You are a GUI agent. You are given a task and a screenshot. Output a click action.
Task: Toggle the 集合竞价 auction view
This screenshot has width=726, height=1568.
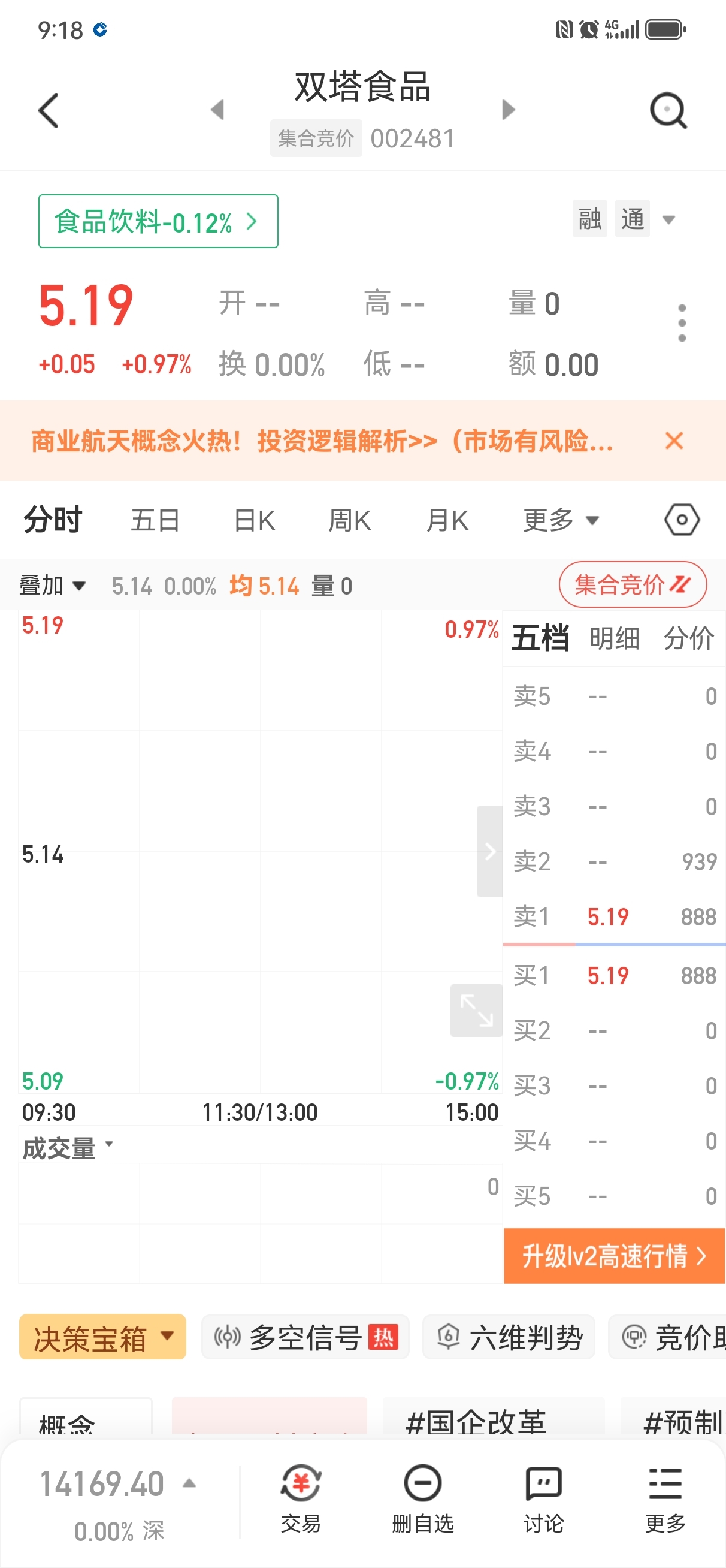tap(633, 585)
